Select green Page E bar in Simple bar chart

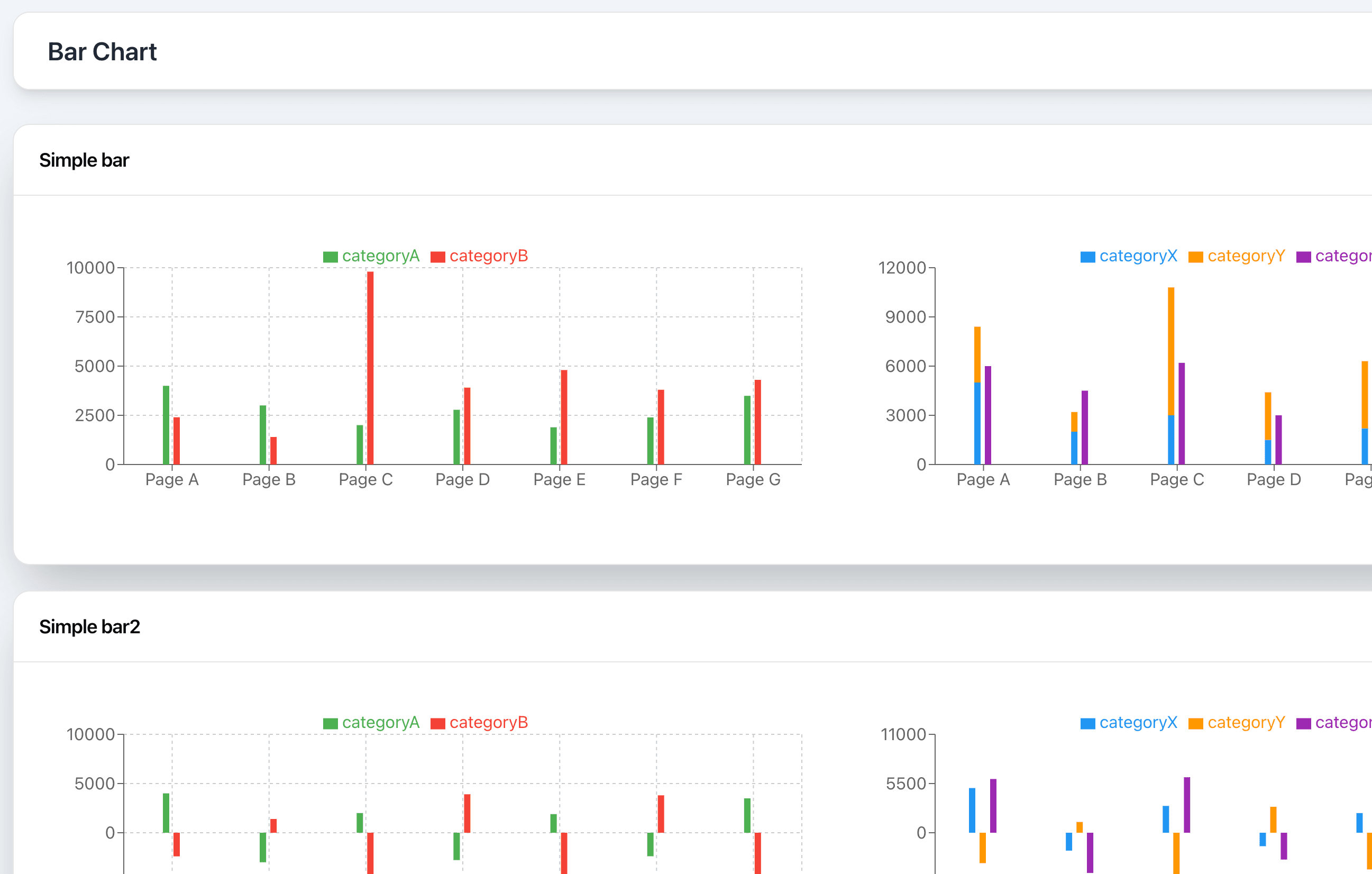[x=554, y=445]
